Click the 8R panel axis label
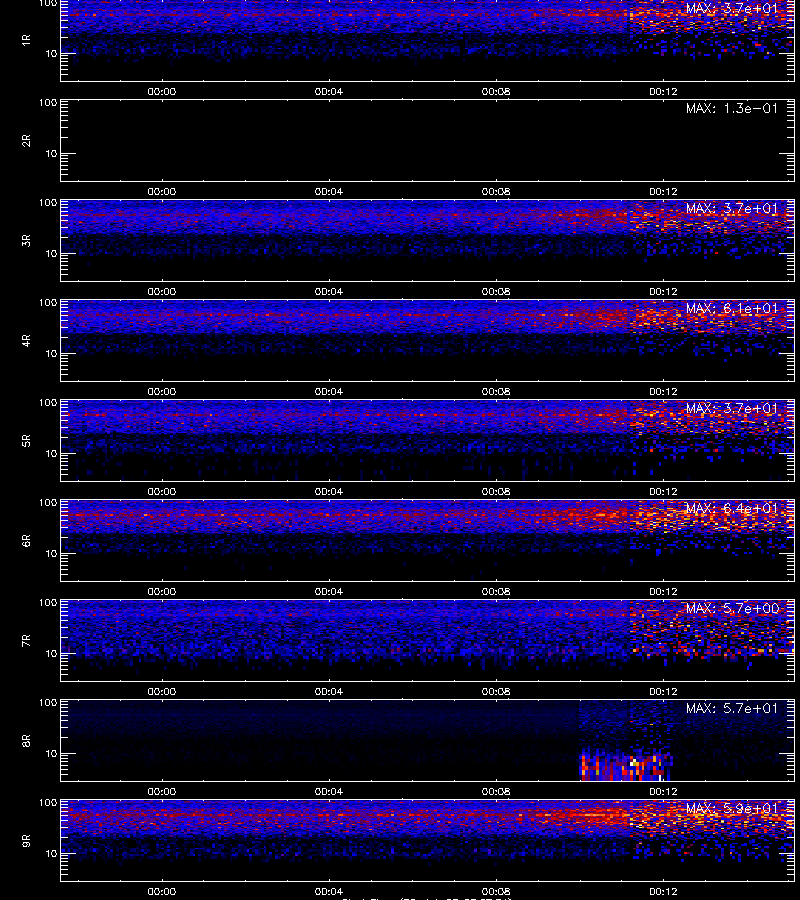 [x=26, y=740]
